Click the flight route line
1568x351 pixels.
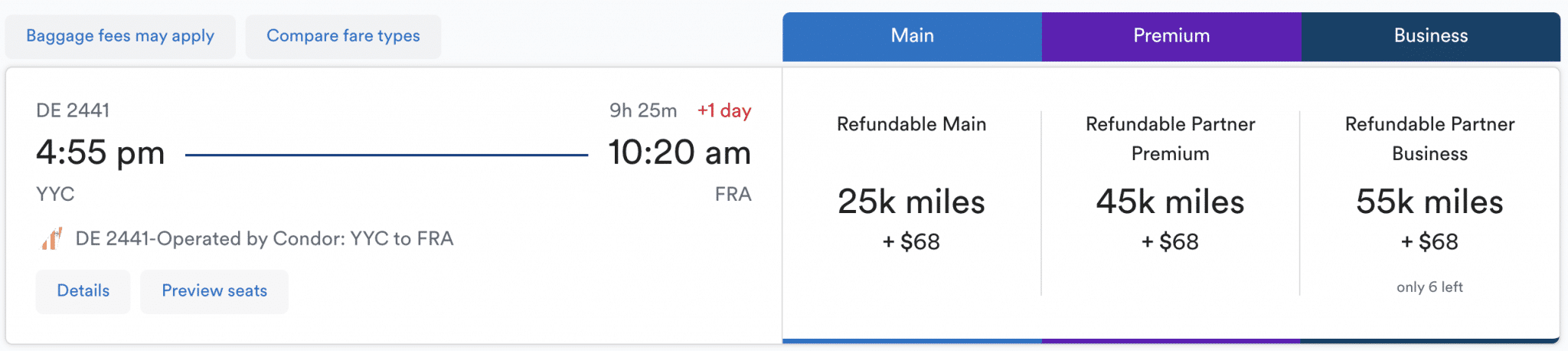387,155
